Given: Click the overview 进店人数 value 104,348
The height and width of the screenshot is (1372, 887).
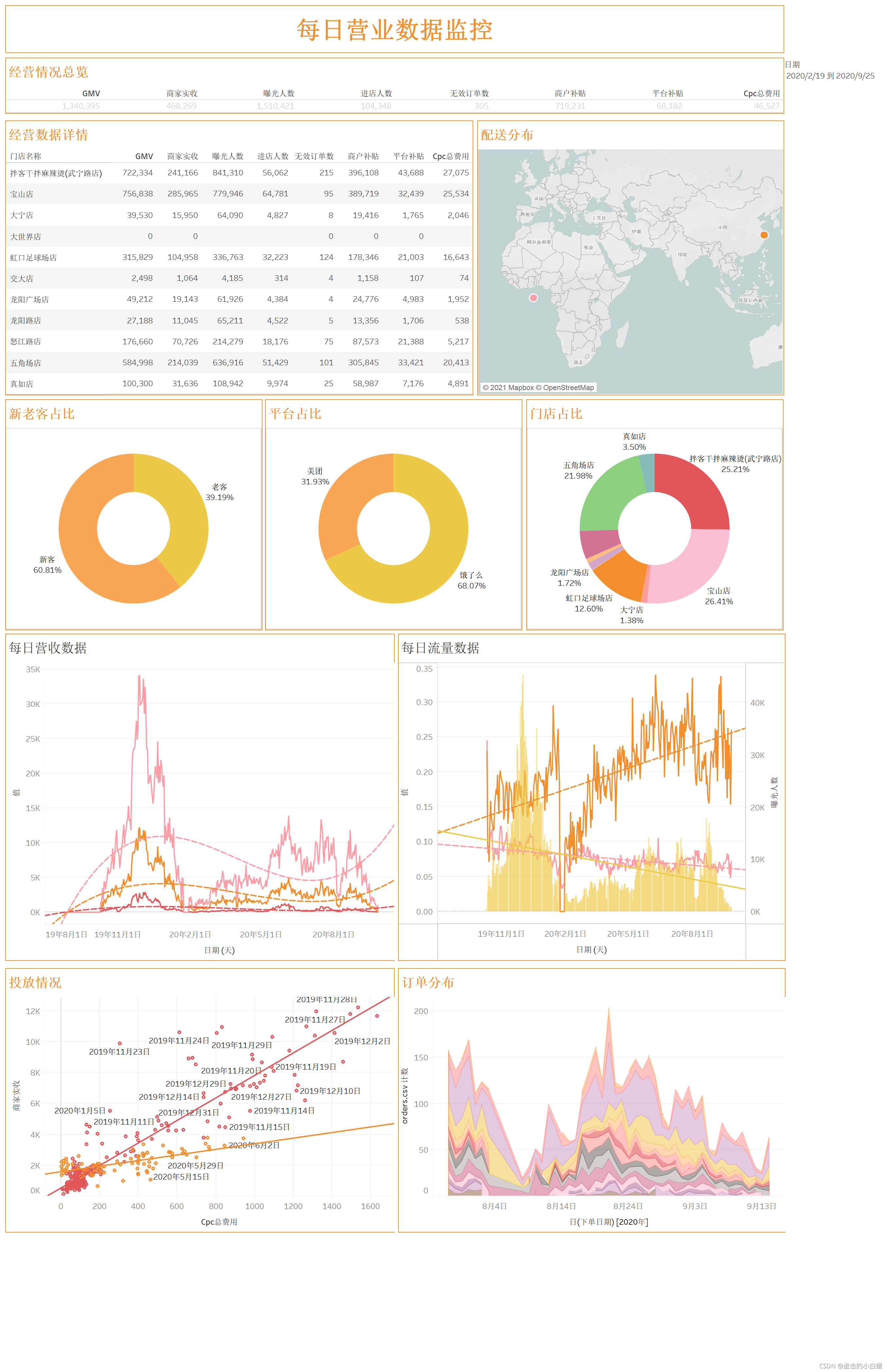Looking at the screenshot, I should coord(376,106).
